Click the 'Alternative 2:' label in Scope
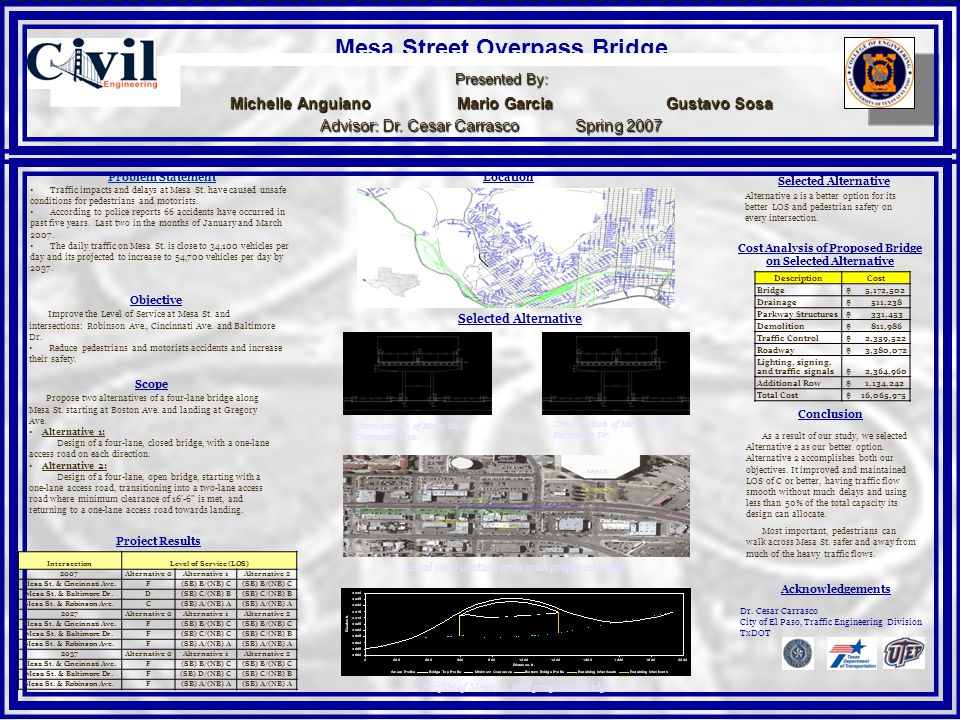 (74, 466)
